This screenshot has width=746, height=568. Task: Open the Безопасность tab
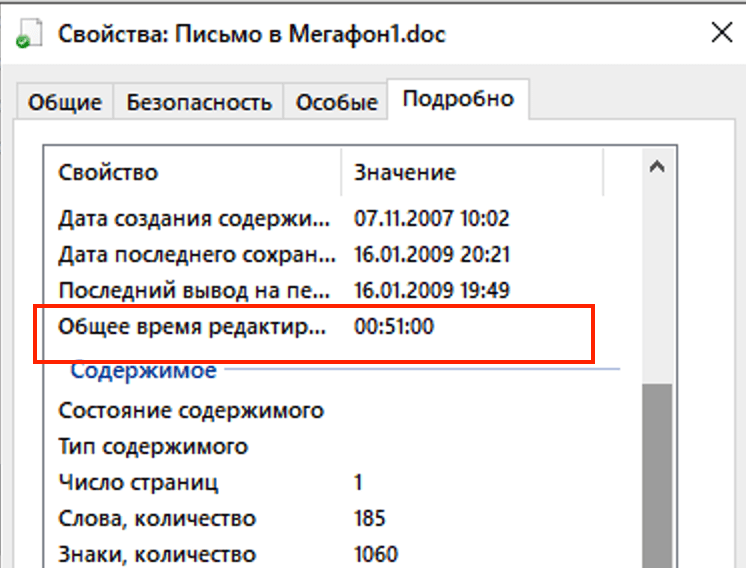[199, 102]
